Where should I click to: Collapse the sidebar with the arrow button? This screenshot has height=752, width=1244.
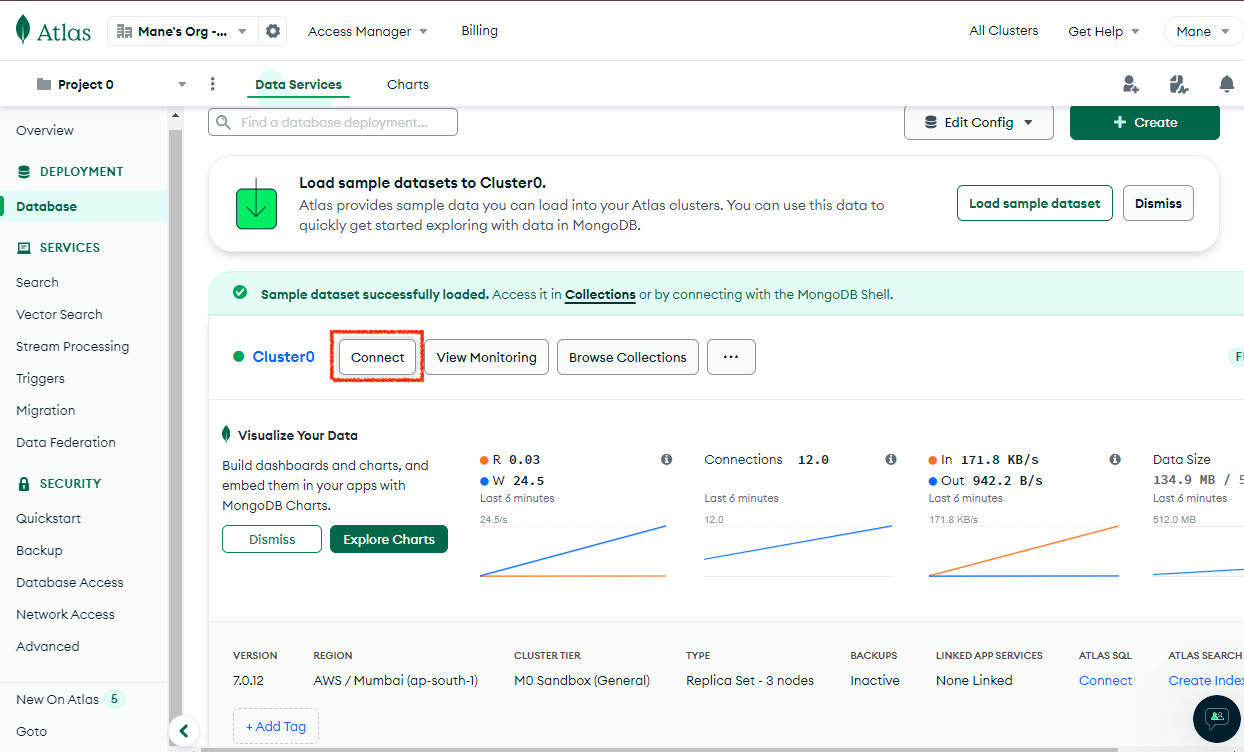(183, 731)
